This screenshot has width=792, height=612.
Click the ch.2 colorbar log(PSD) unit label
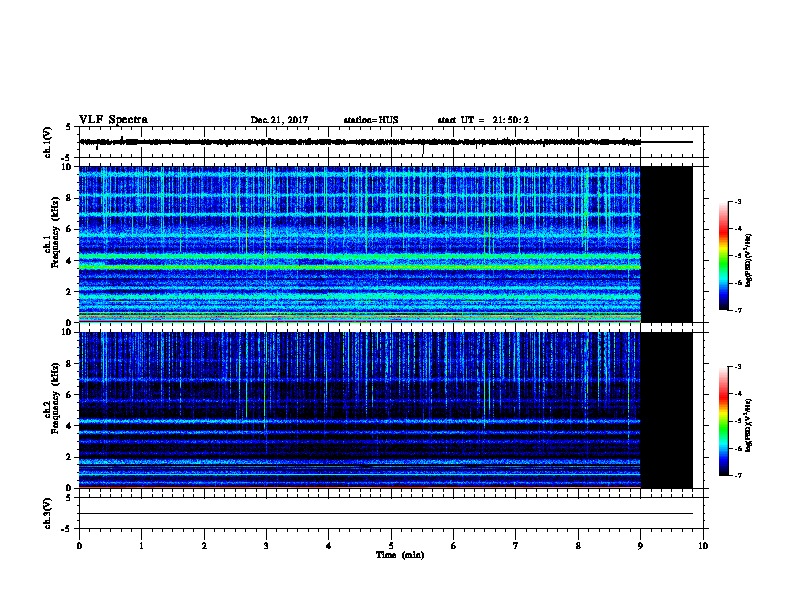click(749, 426)
